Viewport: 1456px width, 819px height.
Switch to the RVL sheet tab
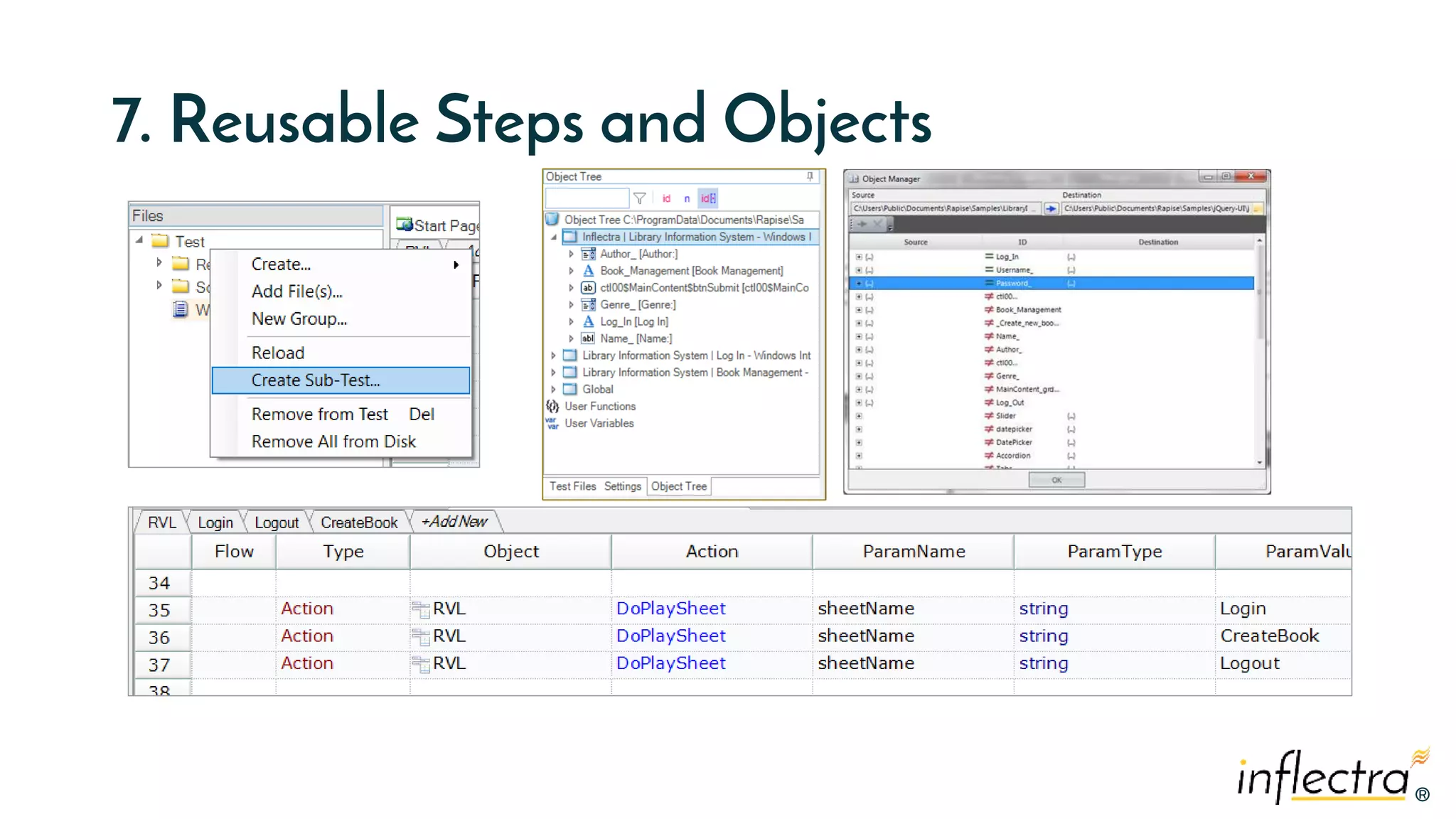(x=161, y=523)
